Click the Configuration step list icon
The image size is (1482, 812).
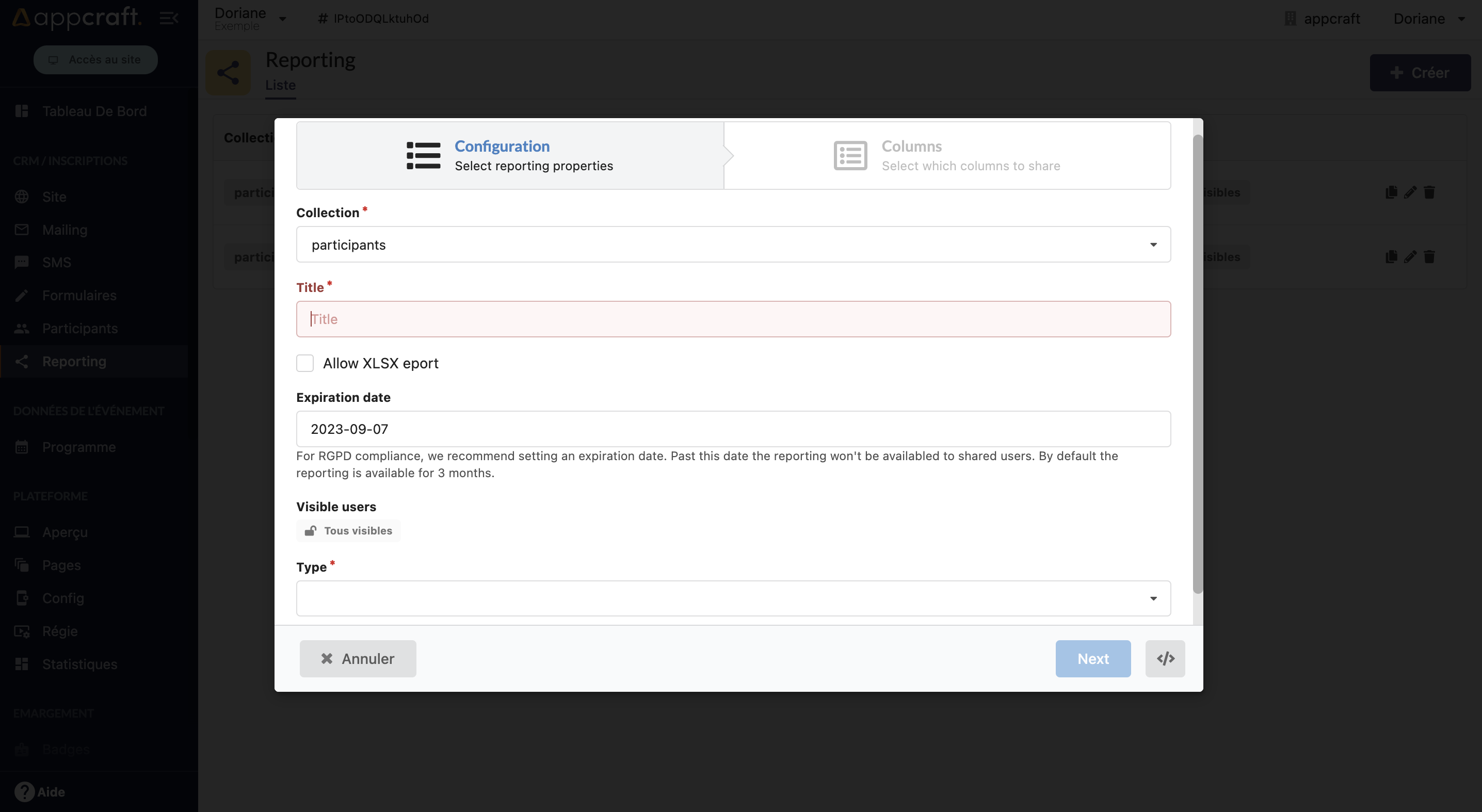(x=424, y=156)
